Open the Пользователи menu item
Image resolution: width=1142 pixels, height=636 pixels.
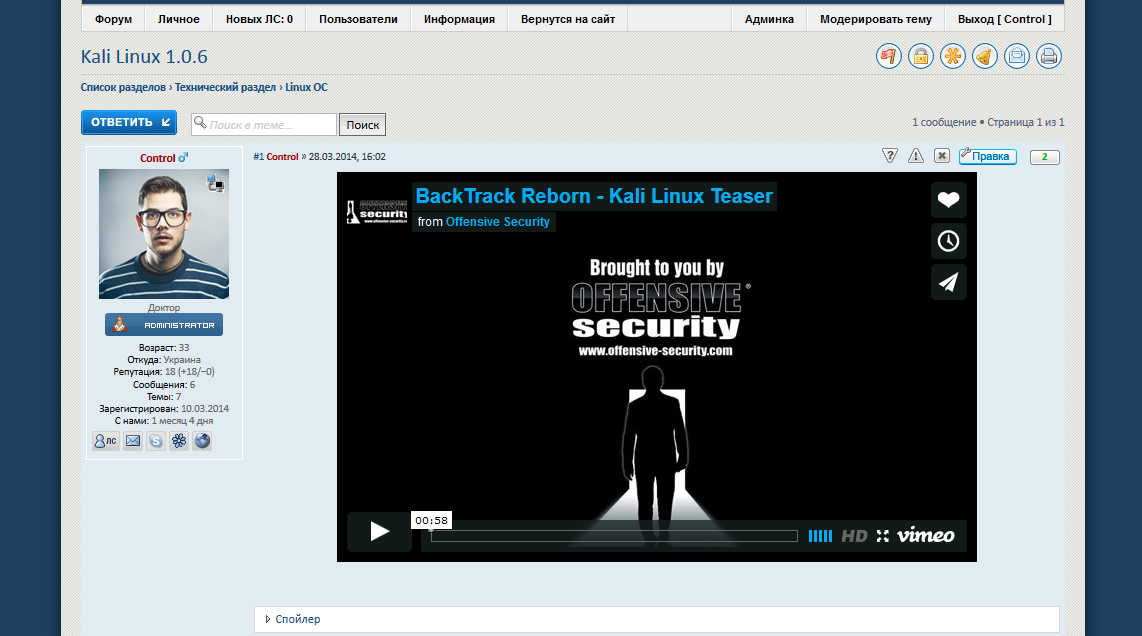point(358,19)
